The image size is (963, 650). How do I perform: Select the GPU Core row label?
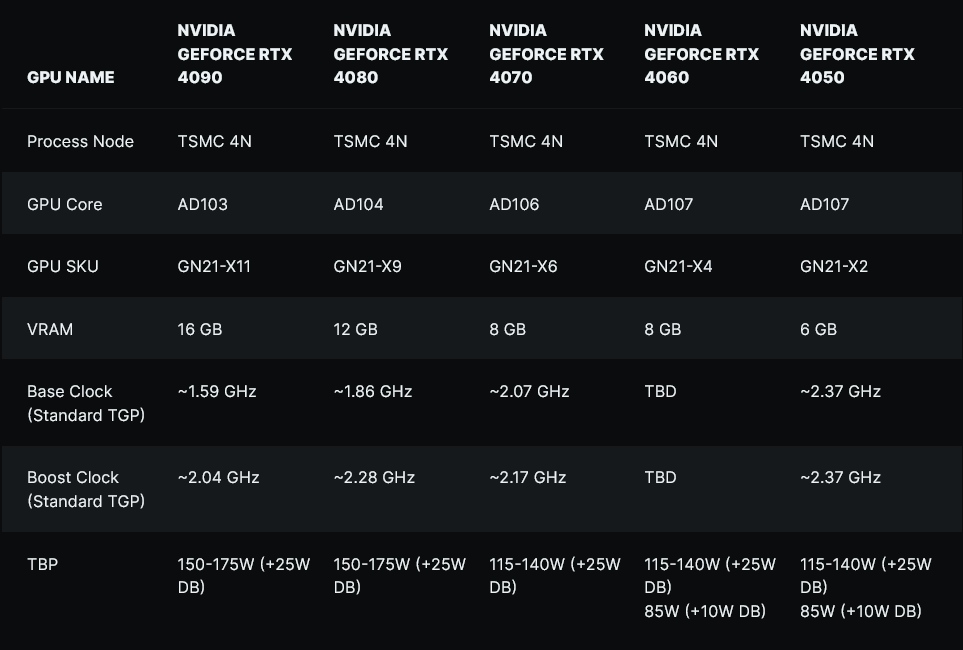(x=65, y=204)
